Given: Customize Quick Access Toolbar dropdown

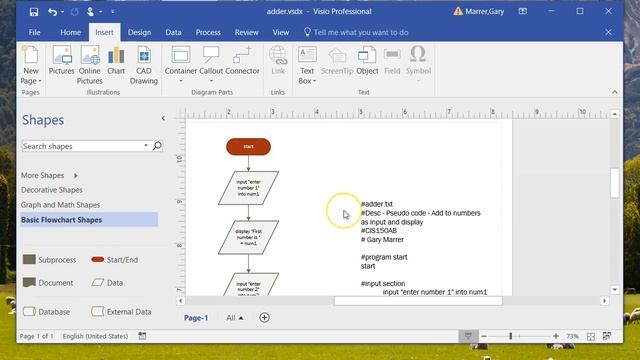Looking at the screenshot, I should tap(113, 12).
